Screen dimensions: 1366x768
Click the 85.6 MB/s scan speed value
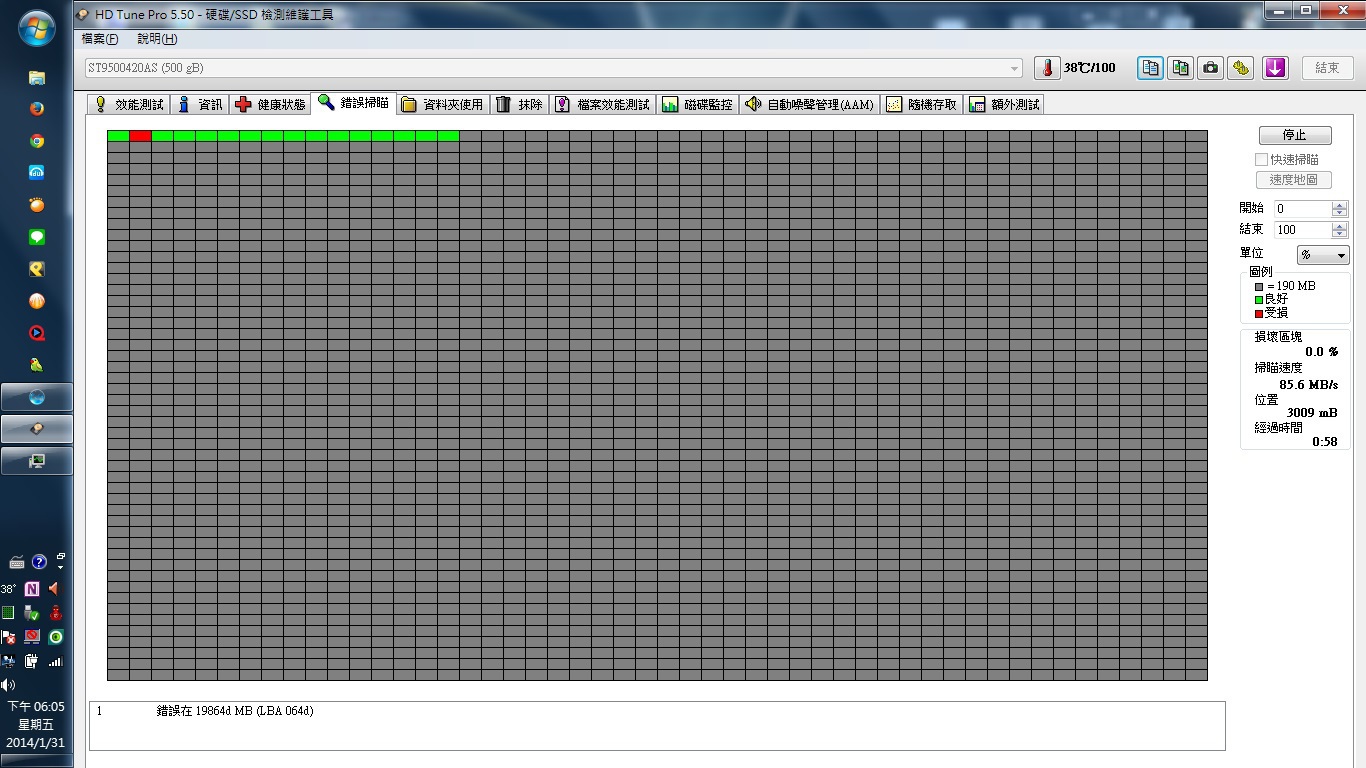click(1308, 384)
